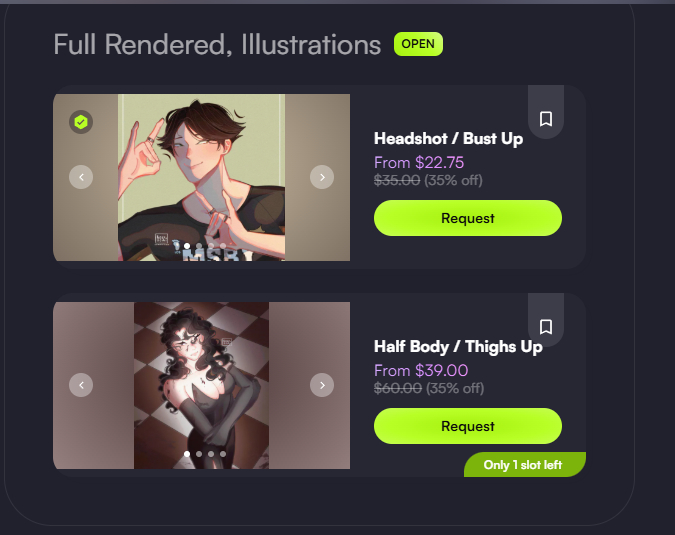
Task: Open the Headshot / Bust Up title link
Action: [x=448, y=139]
